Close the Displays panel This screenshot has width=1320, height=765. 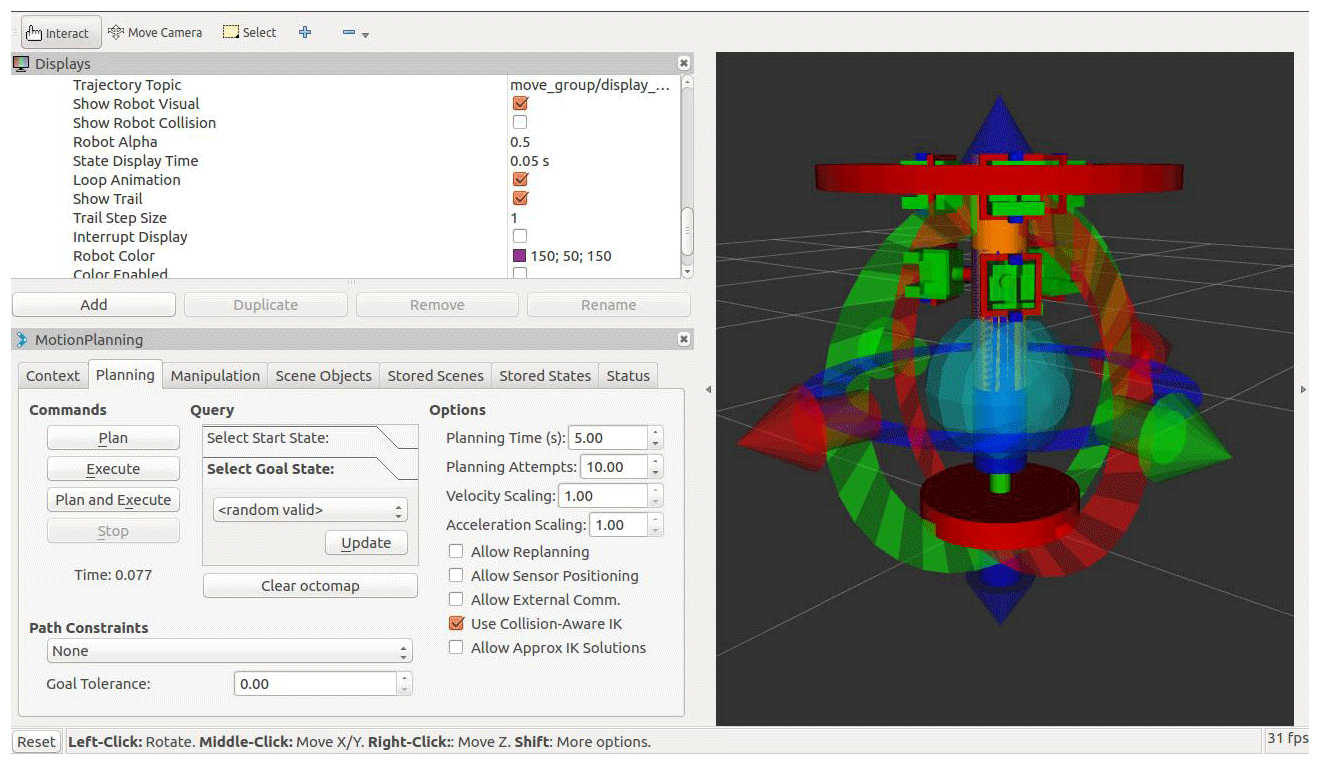pyautogui.click(x=684, y=63)
